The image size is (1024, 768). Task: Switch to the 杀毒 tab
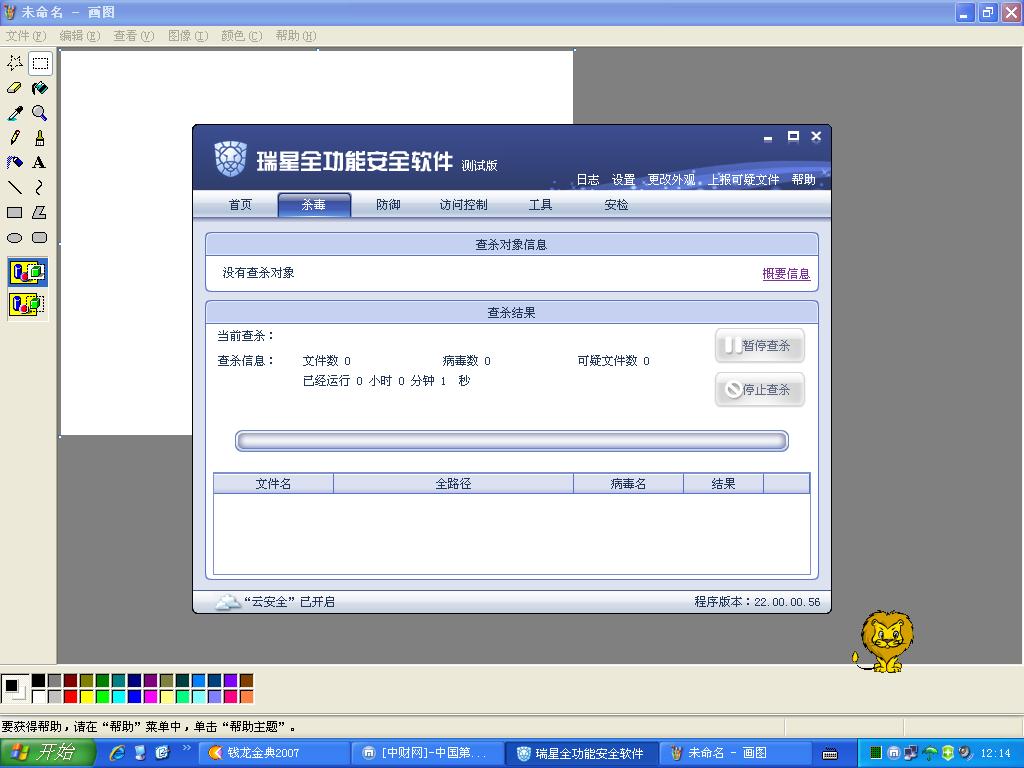(x=314, y=205)
